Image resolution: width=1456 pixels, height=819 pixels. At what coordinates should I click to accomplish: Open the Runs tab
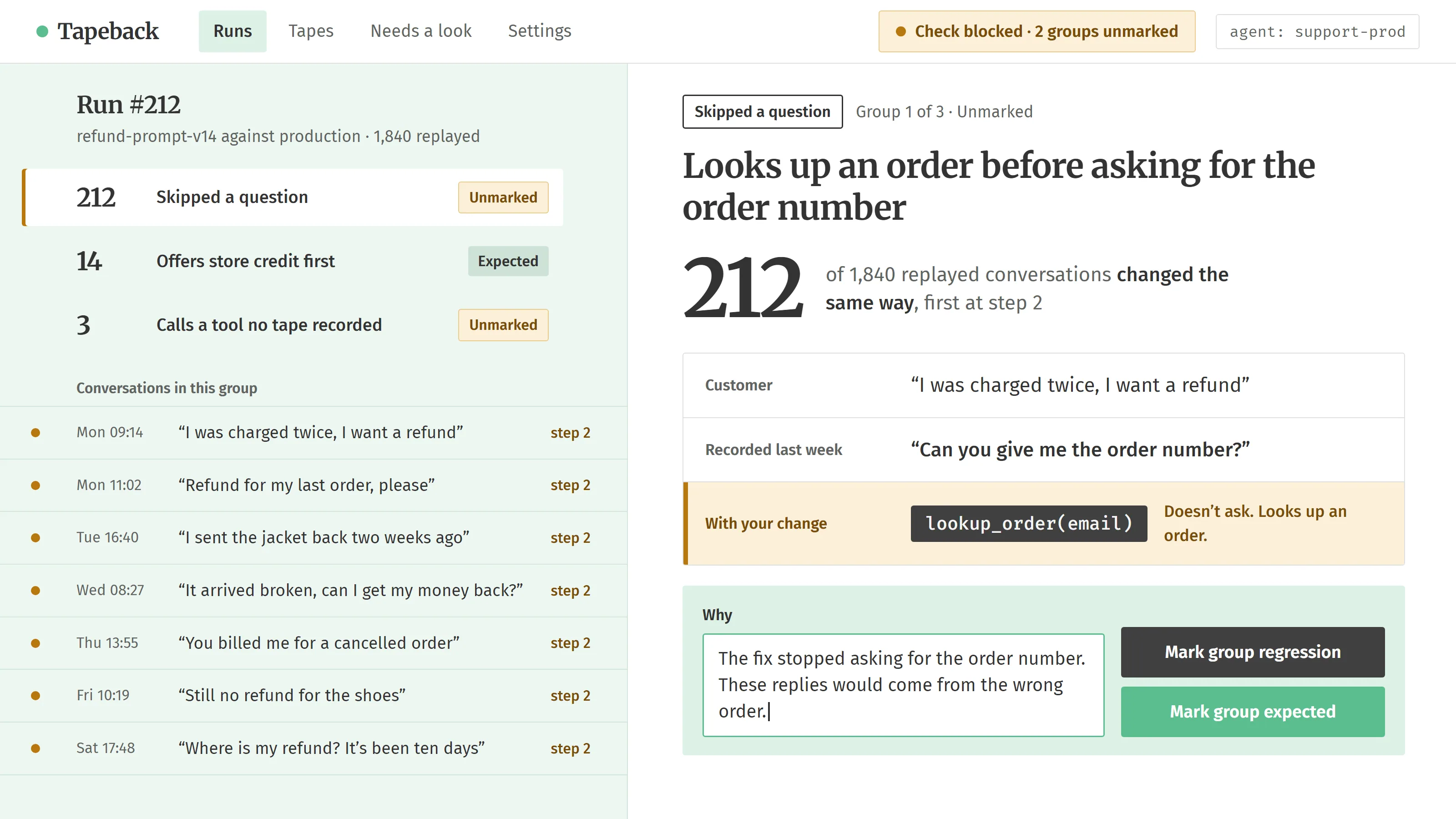[233, 31]
